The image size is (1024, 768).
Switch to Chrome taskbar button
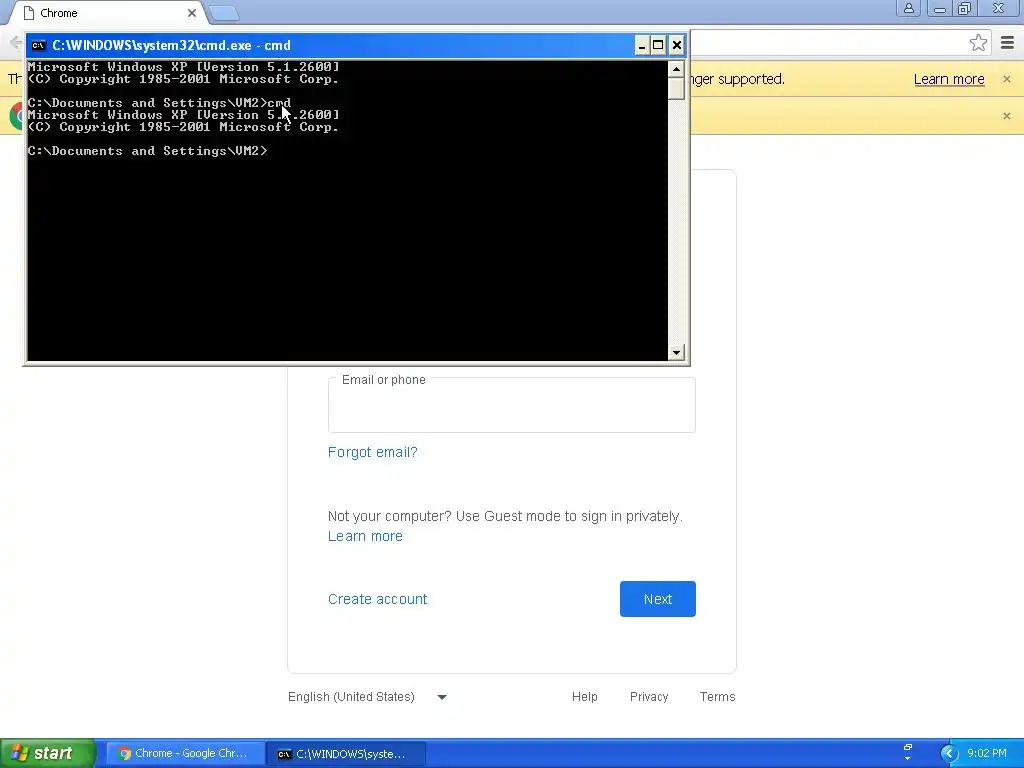click(184, 753)
